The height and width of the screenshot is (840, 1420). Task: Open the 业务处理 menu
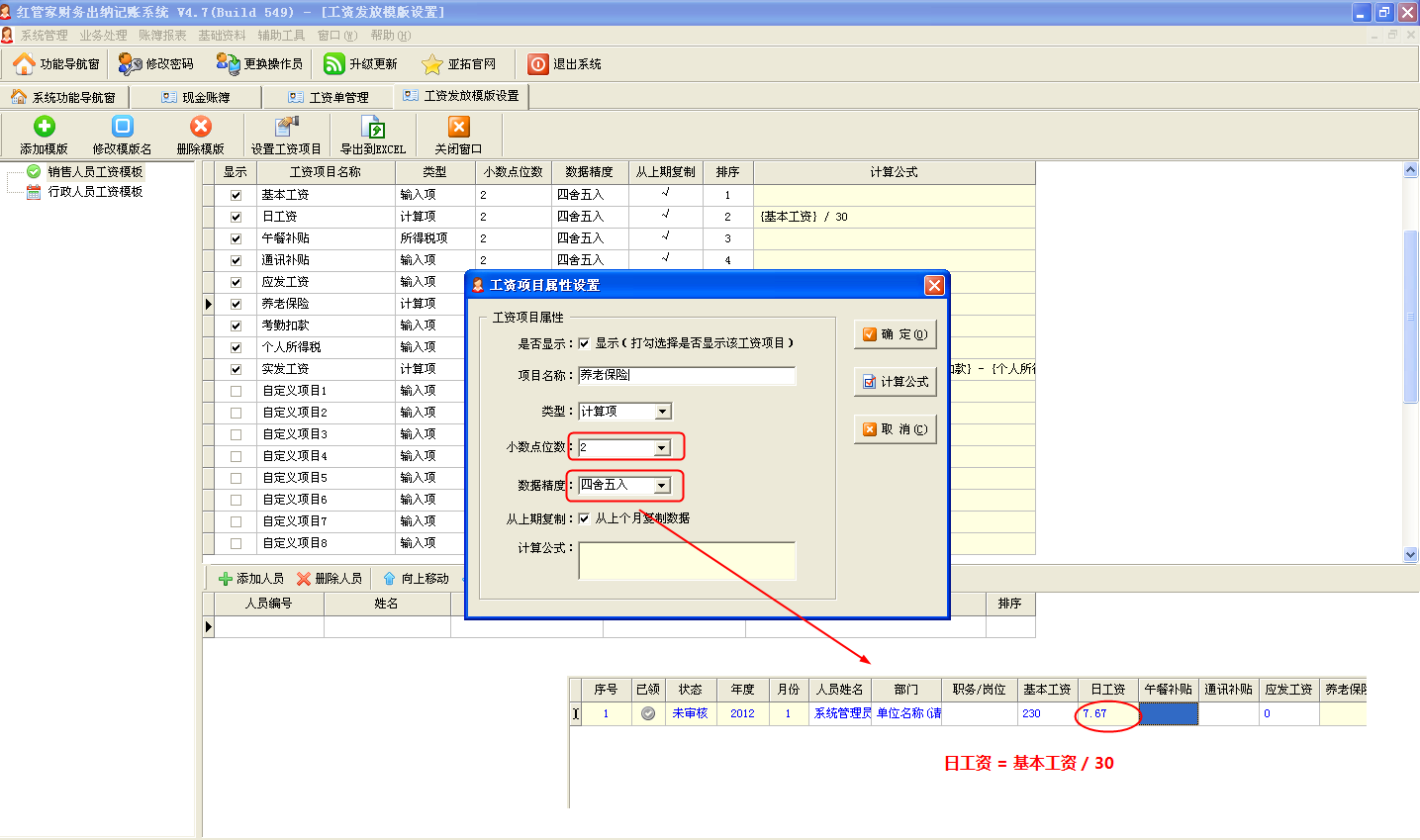103,36
